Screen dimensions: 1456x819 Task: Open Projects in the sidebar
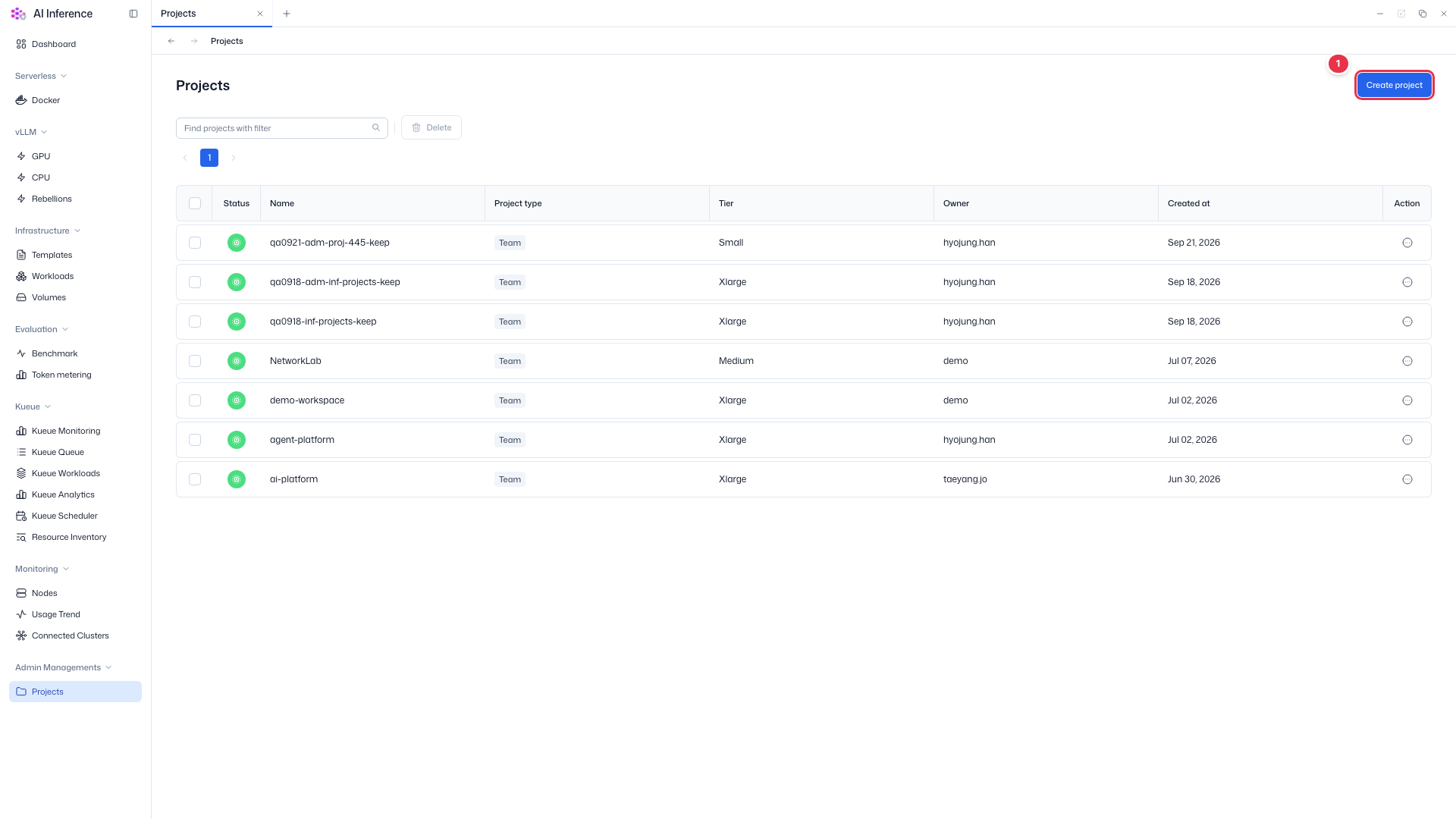pos(75,692)
